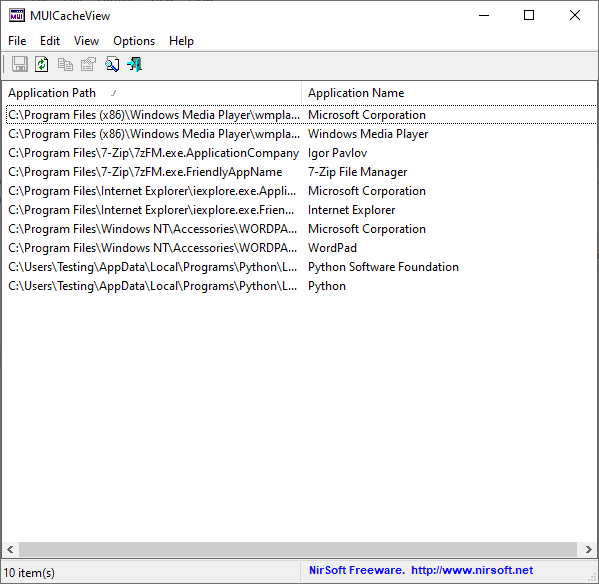Open the Options menu
The width and height of the screenshot is (599, 584).
click(134, 41)
